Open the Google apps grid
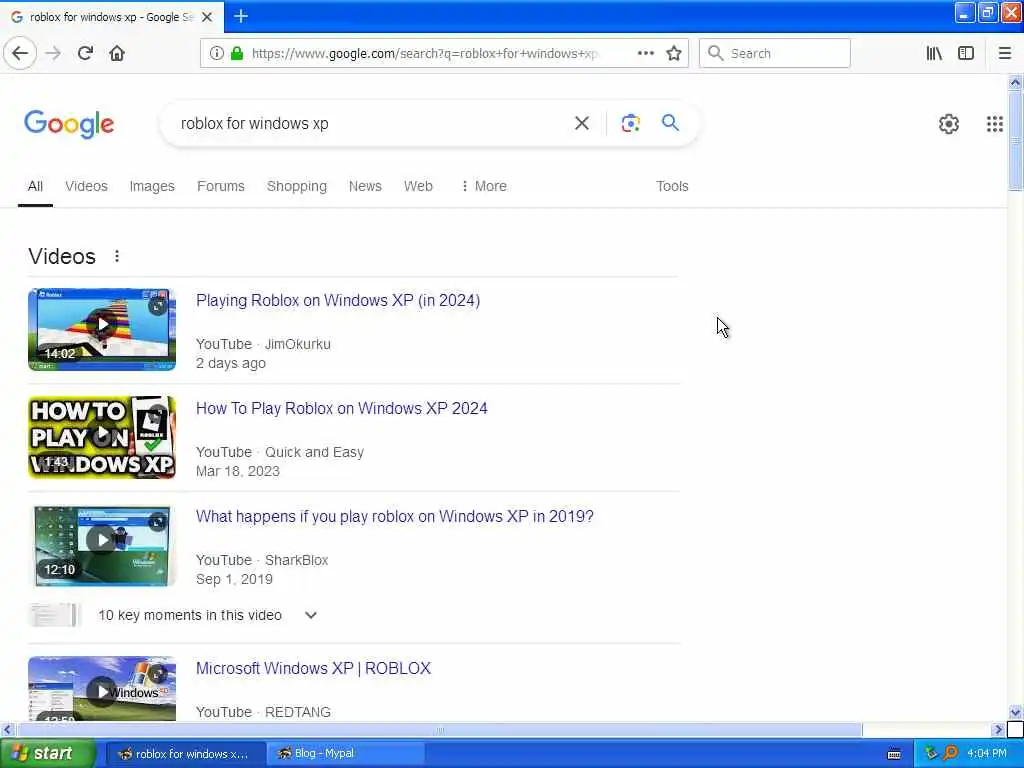The width and height of the screenshot is (1024, 768). coord(995,123)
